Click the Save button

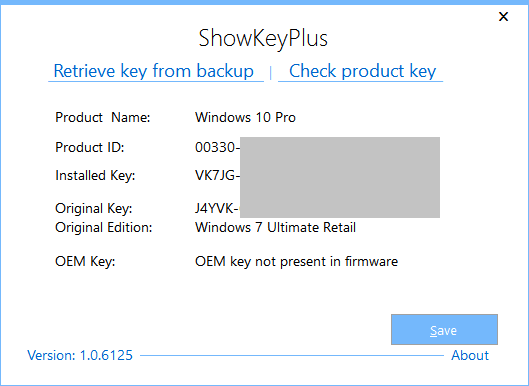coord(444,330)
